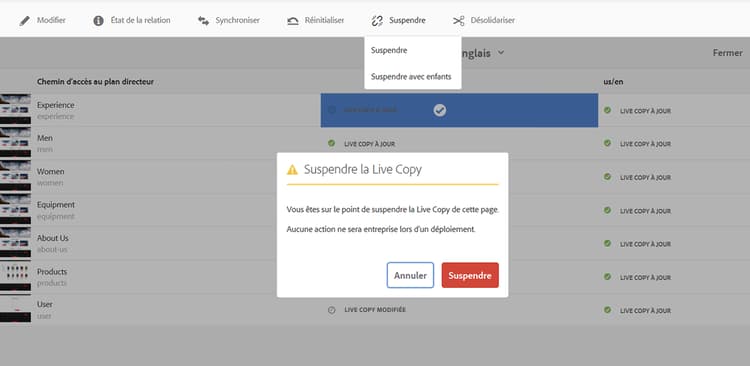Click the Products page title
750x366 pixels.
52,271
